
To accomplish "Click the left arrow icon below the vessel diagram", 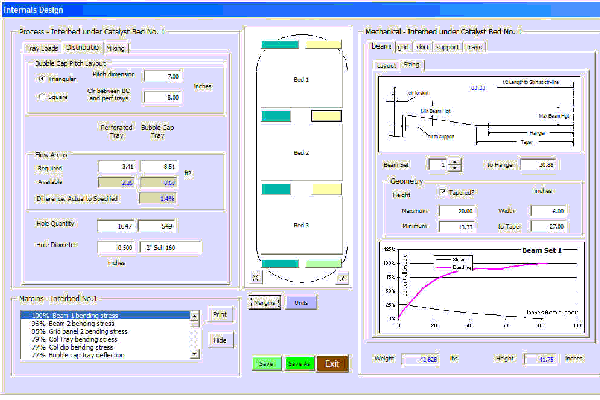I will (x=255, y=276).
